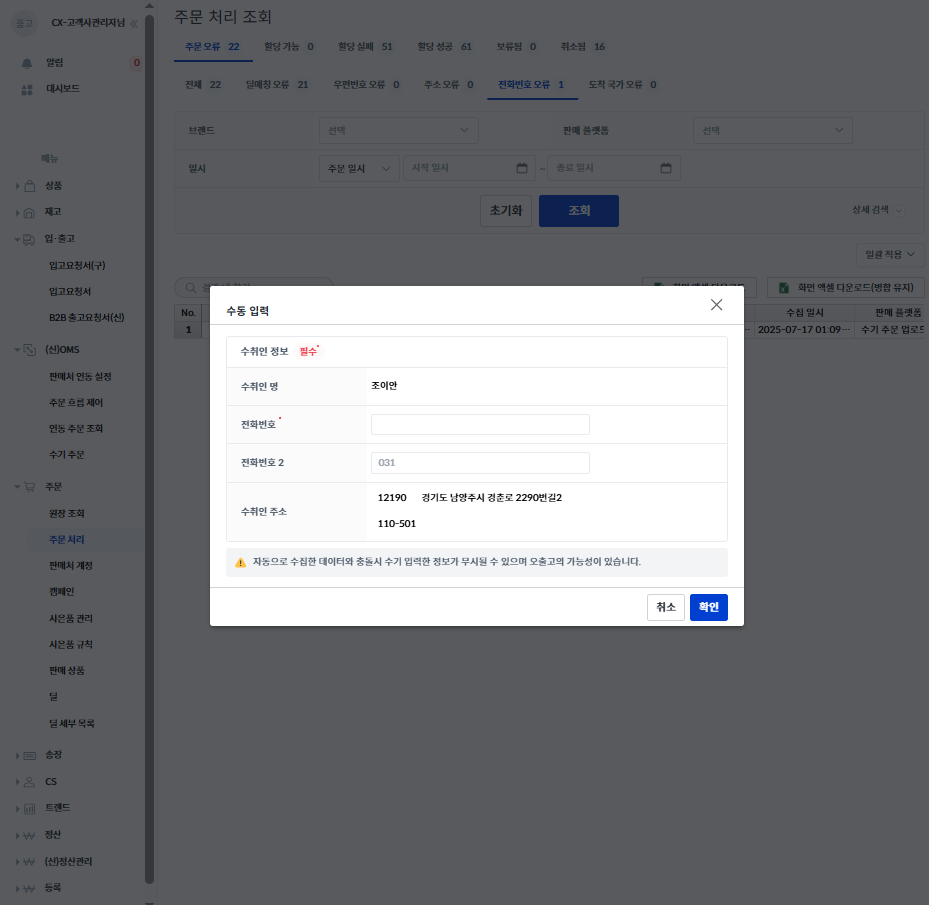
Task: Collapse sidebar with double-chevron icon
Action: click(134, 24)
